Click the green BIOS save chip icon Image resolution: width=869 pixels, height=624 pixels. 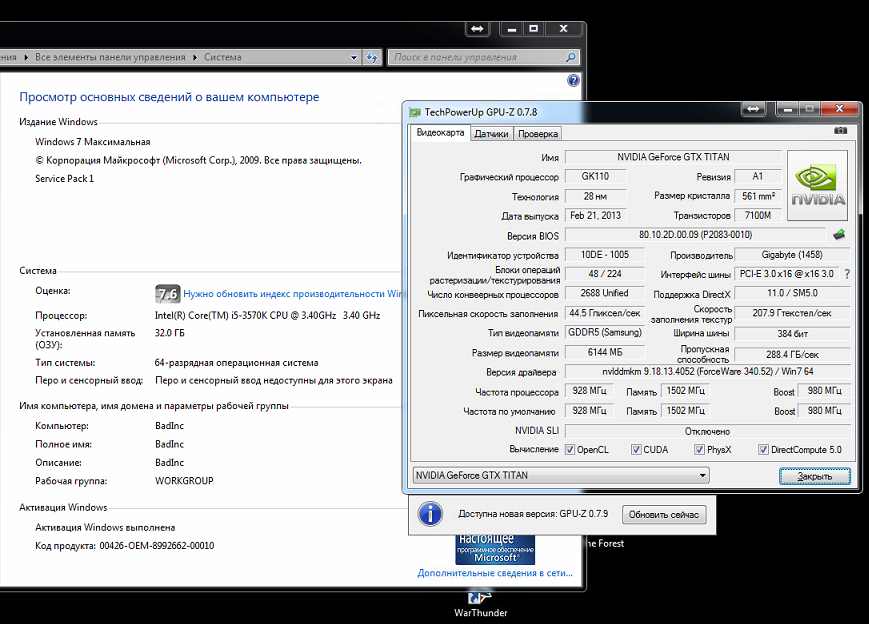839,234
